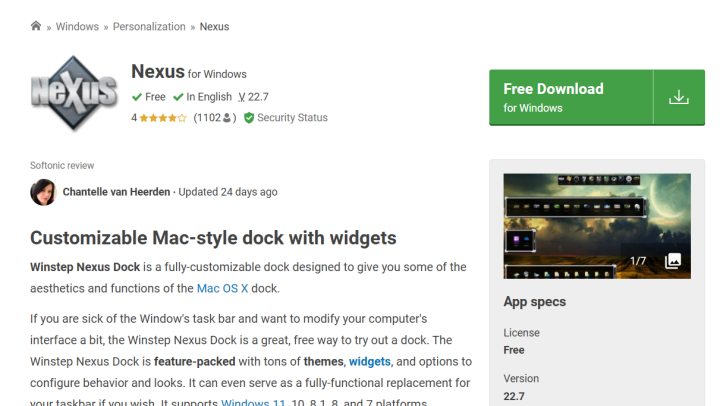Click the Updated 24 days ago text
Screen dimensions: 720x406
[x=228, y=192]
